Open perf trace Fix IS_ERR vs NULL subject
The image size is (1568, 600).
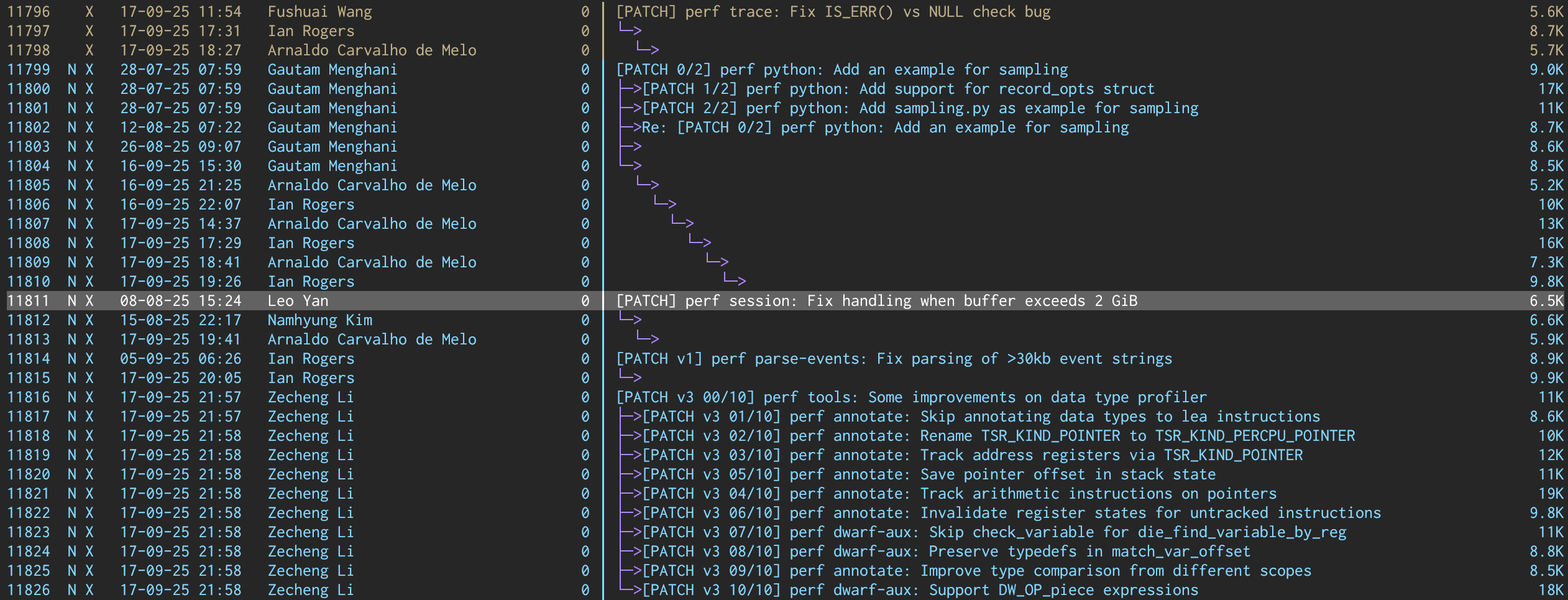833,12
